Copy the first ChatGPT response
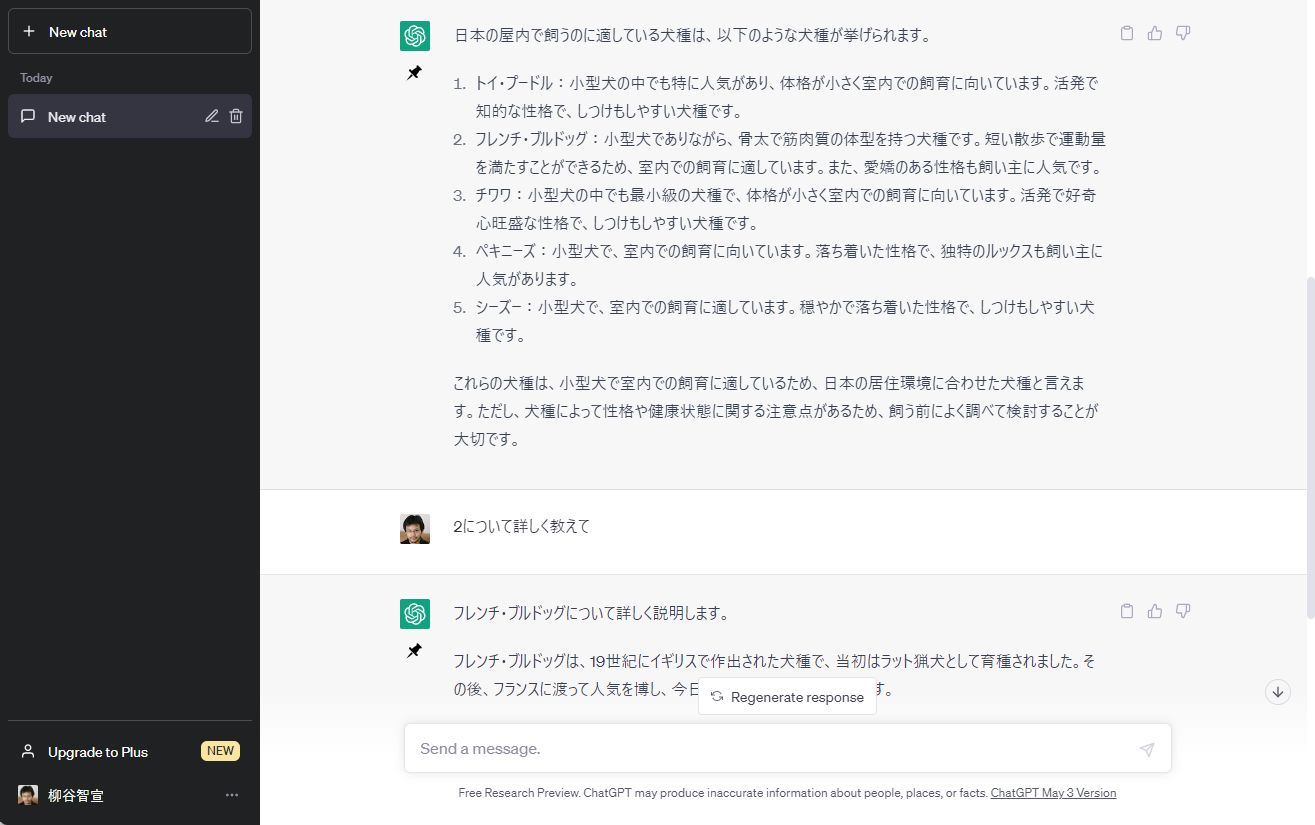 [x=1126, y=33]
